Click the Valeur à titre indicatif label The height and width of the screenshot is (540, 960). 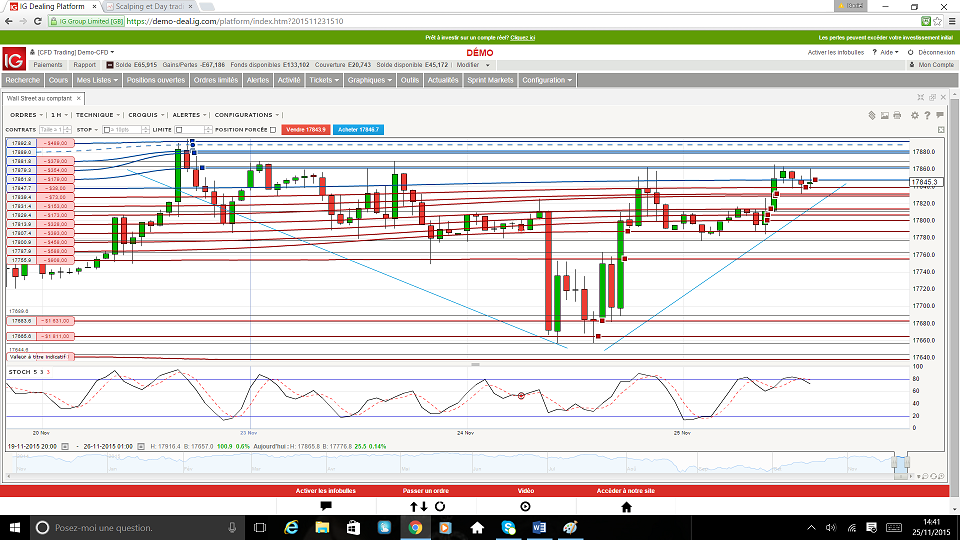pyautogui.click(x=40, y=356)
